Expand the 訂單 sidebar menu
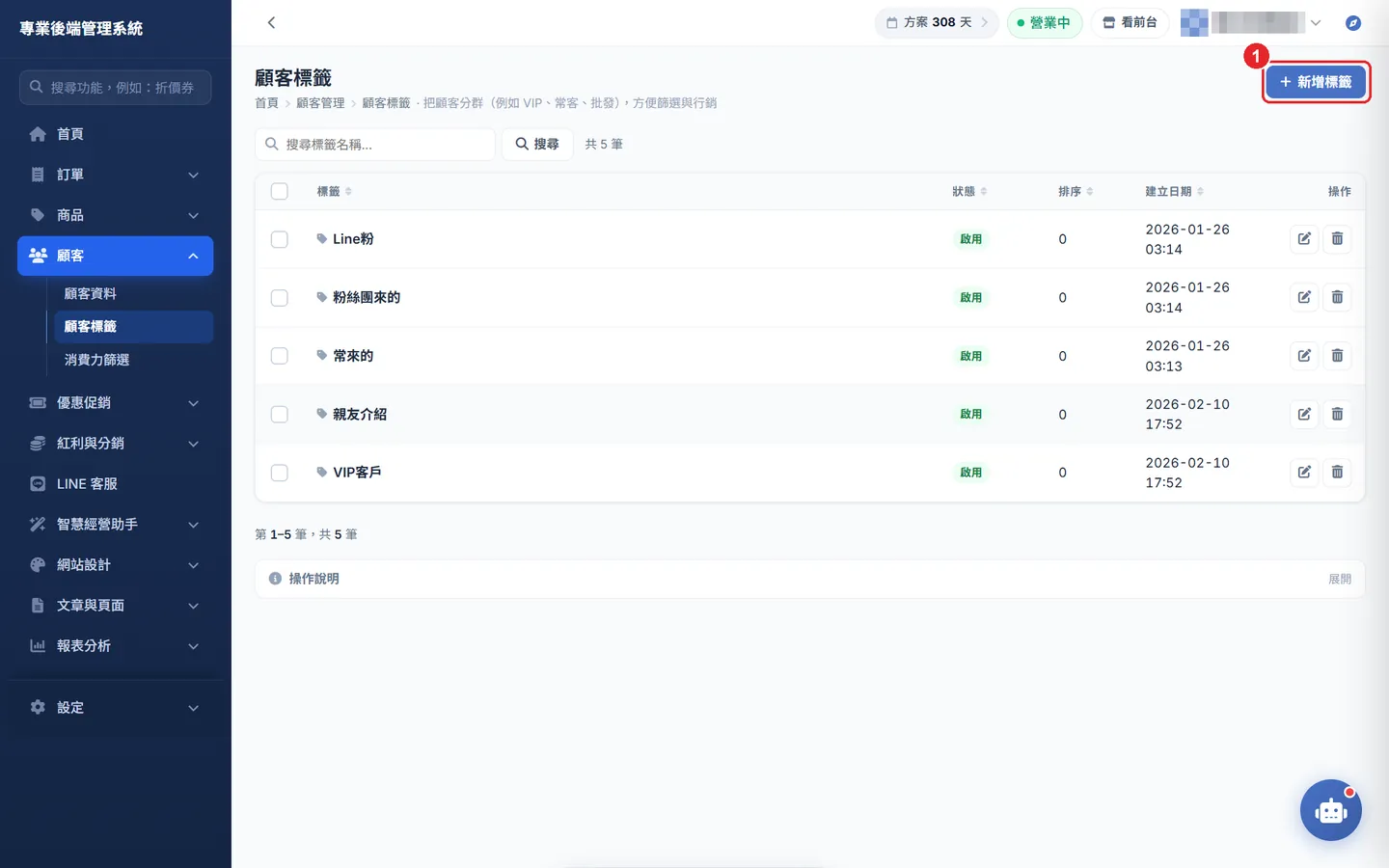This screenshot has width=1389, height=868. pyautogui.click(x=116, y=175)
